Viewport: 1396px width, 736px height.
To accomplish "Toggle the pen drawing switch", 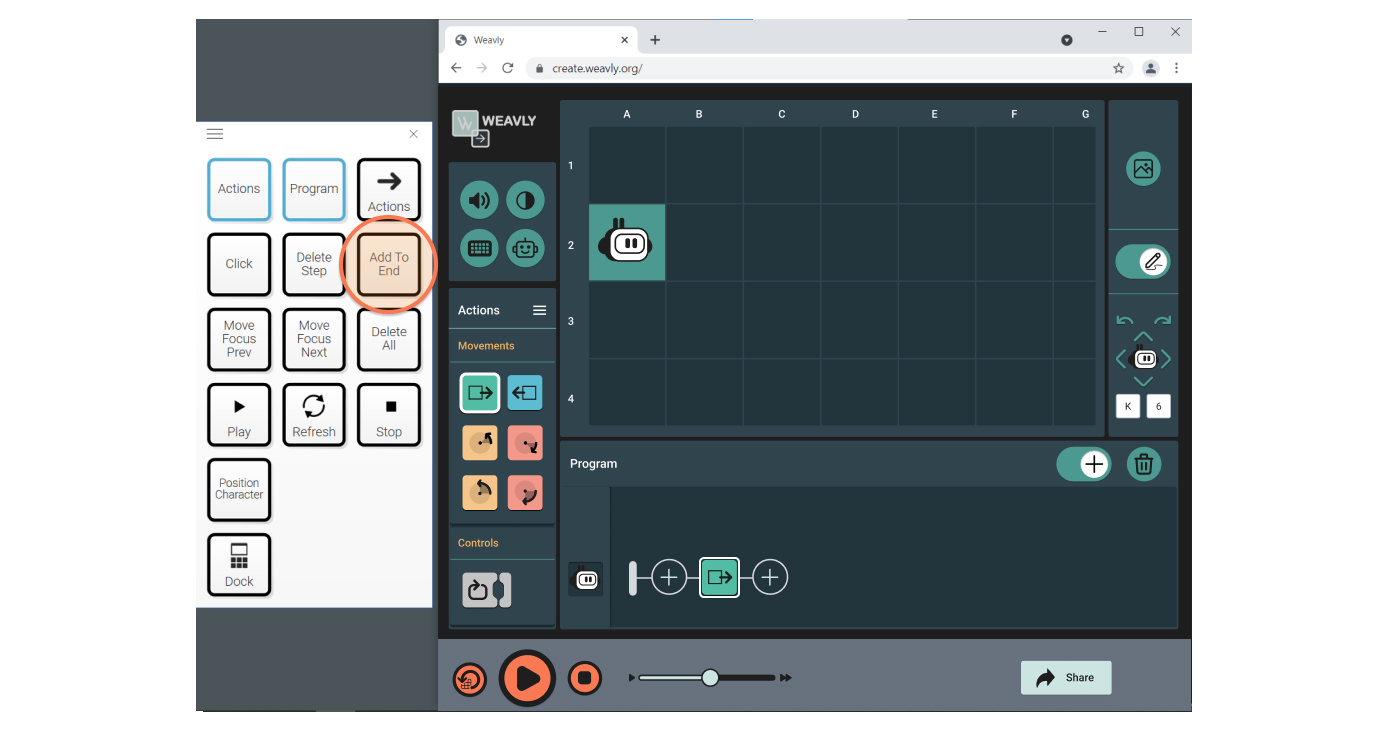I will click(x=1143, y=261).
